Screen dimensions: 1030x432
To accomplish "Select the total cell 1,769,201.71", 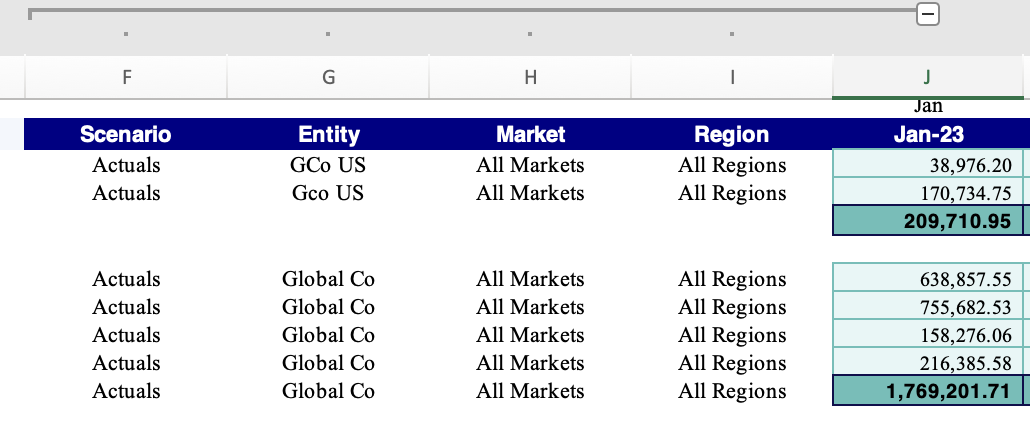I will [x=928, y=391].
